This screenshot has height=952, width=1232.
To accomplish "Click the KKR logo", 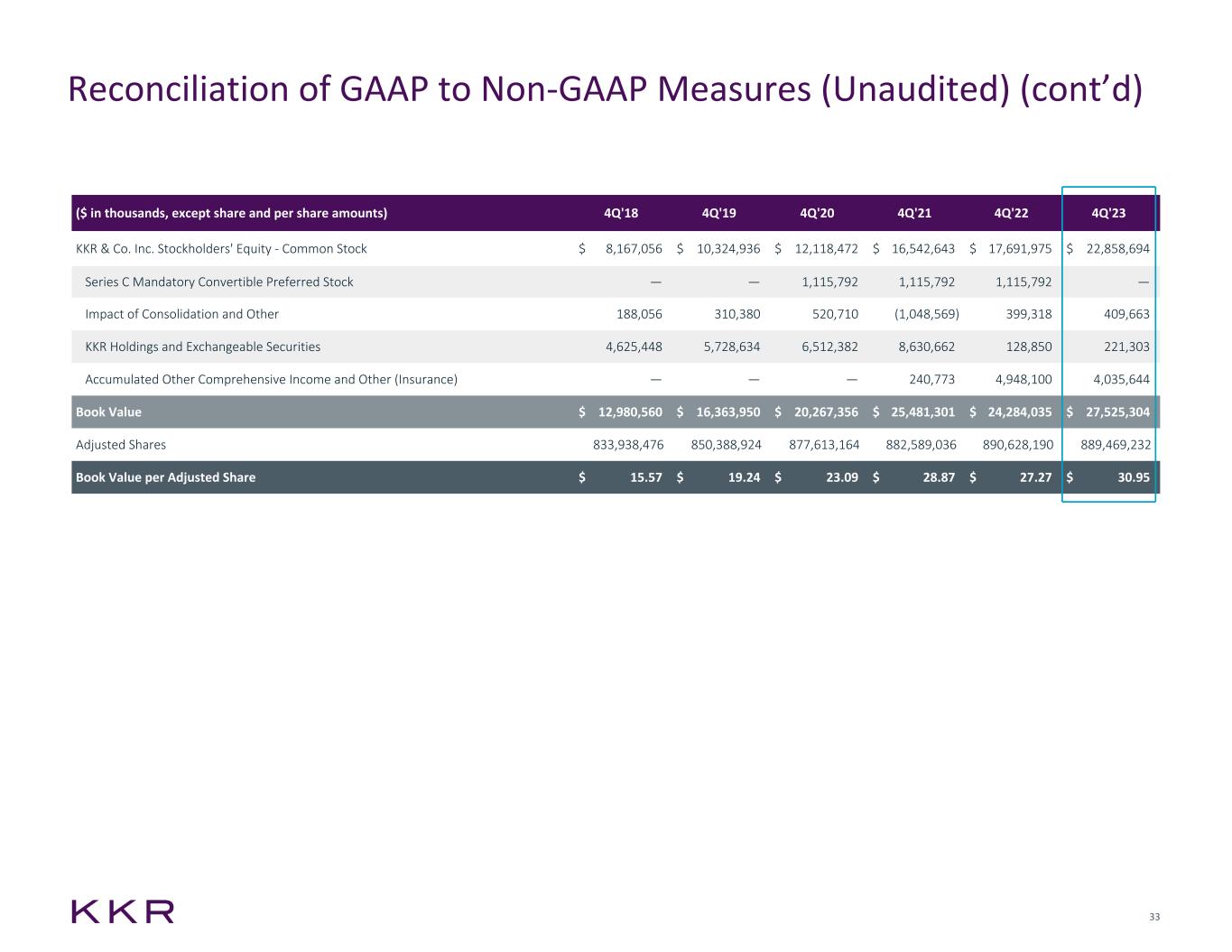I will pos(123,911).
